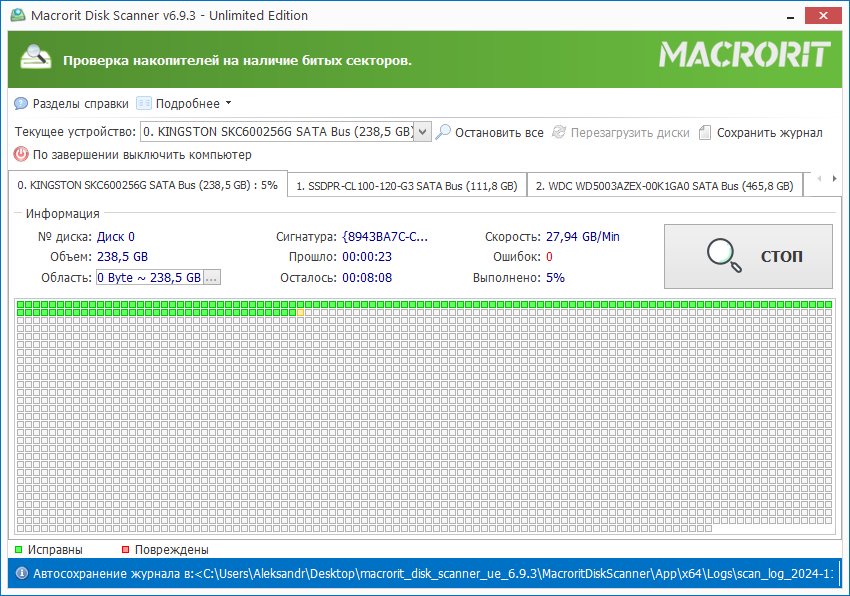Click the Выполнено value 5%
Screen dimensions: 850x596
click(x=555, y=278)
